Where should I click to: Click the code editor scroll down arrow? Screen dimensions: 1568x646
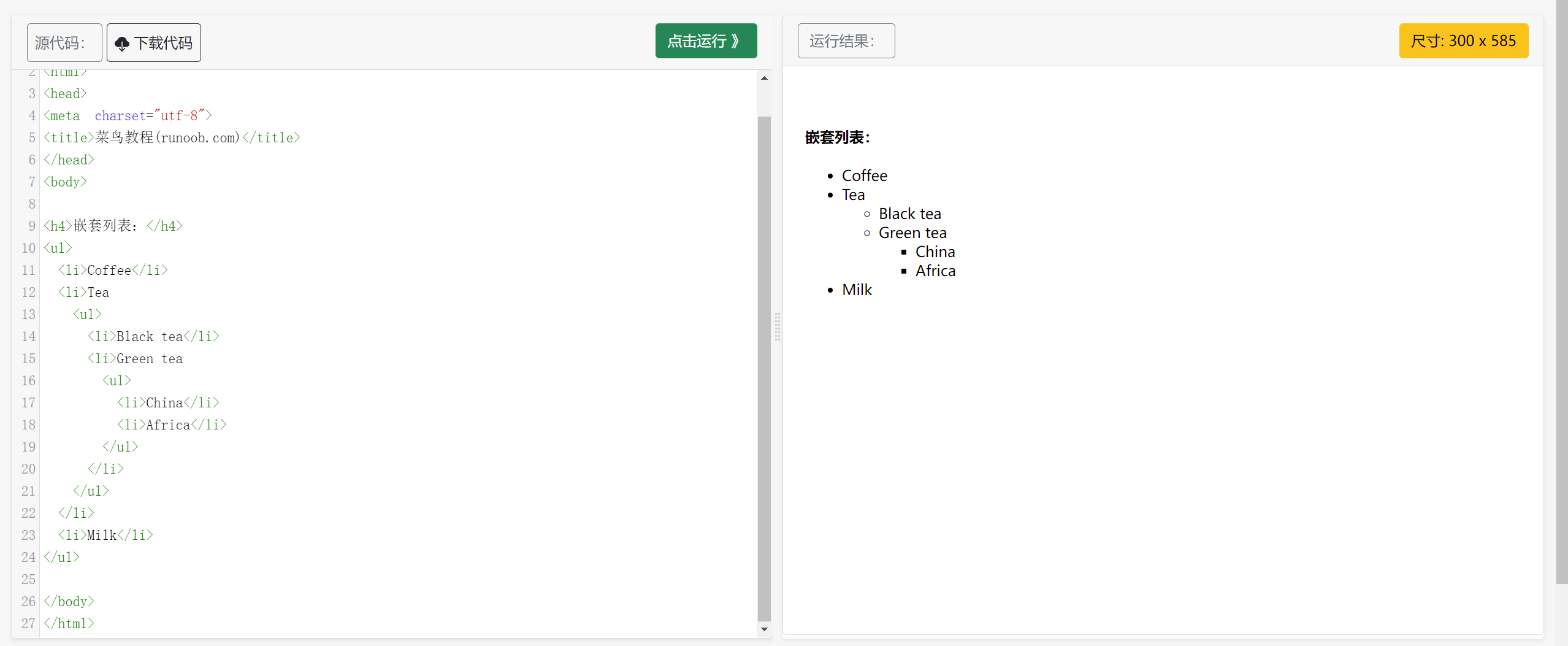coord(764,629)
